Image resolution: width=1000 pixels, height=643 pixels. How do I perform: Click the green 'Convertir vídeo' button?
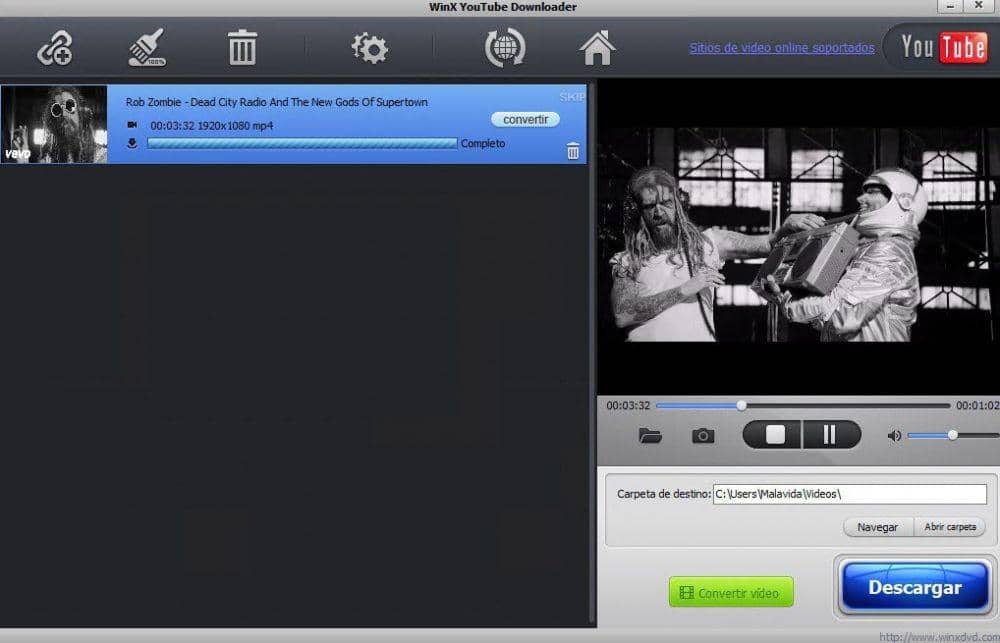point(731,592)
